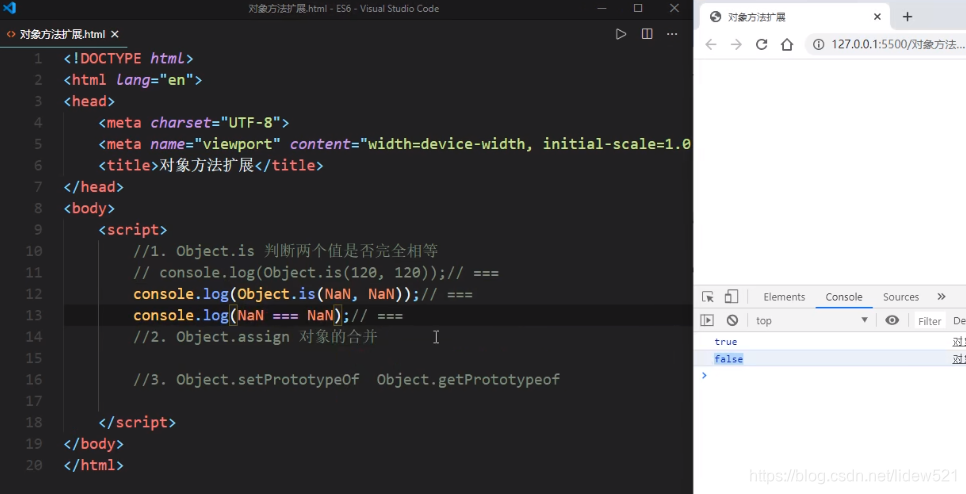The image size is (966, 494).
Task: Open source link of true log
Action: tap(959, 342)
